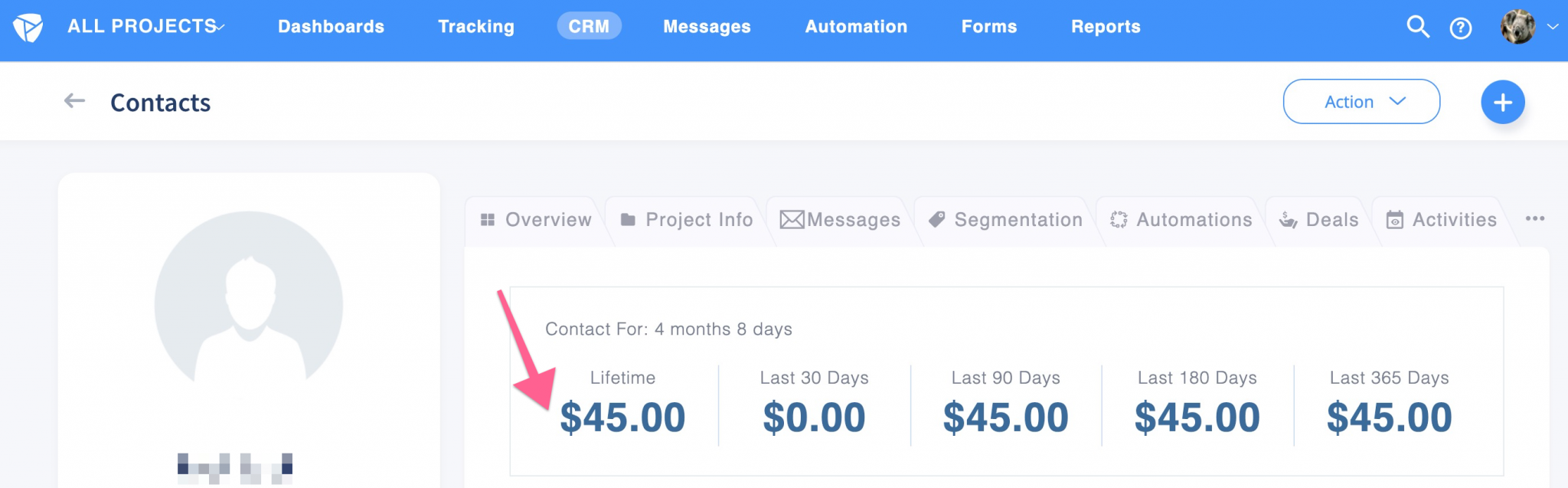Viewport: 1568px width, 488px height.
Task: Open search with the magnifier icon
Action: [1418, 27]
